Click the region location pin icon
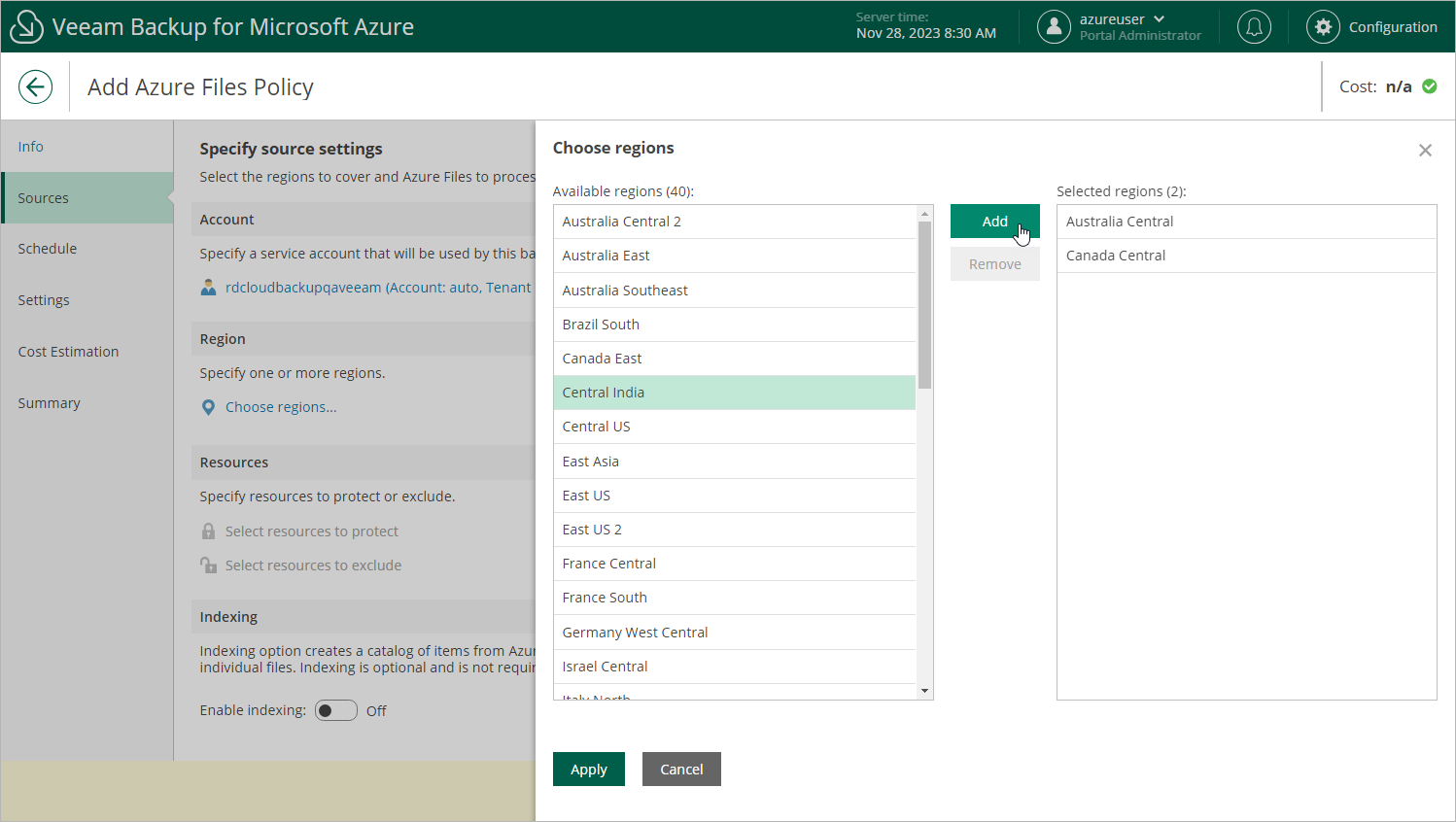Screen dimensions: 1456x822 point(208,407)
